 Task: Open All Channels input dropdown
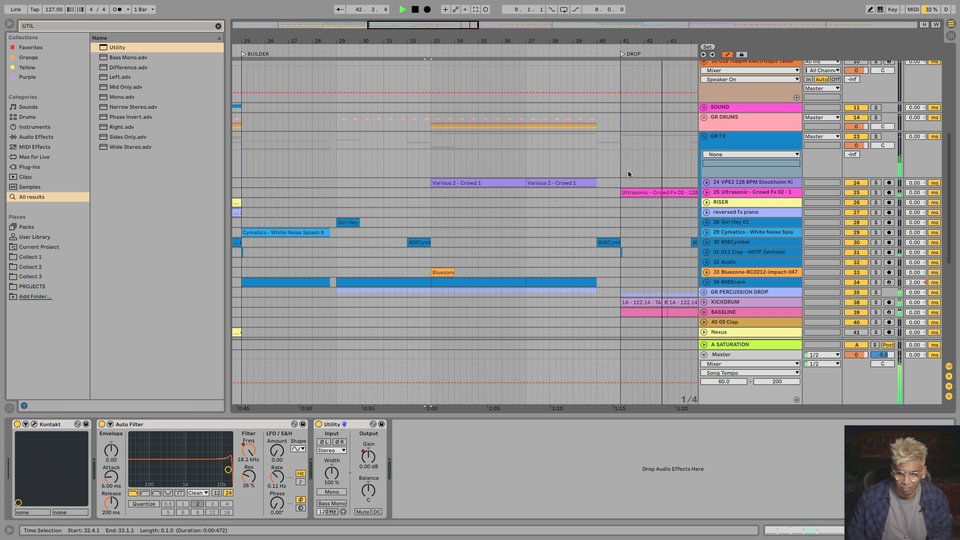point(822,70)
